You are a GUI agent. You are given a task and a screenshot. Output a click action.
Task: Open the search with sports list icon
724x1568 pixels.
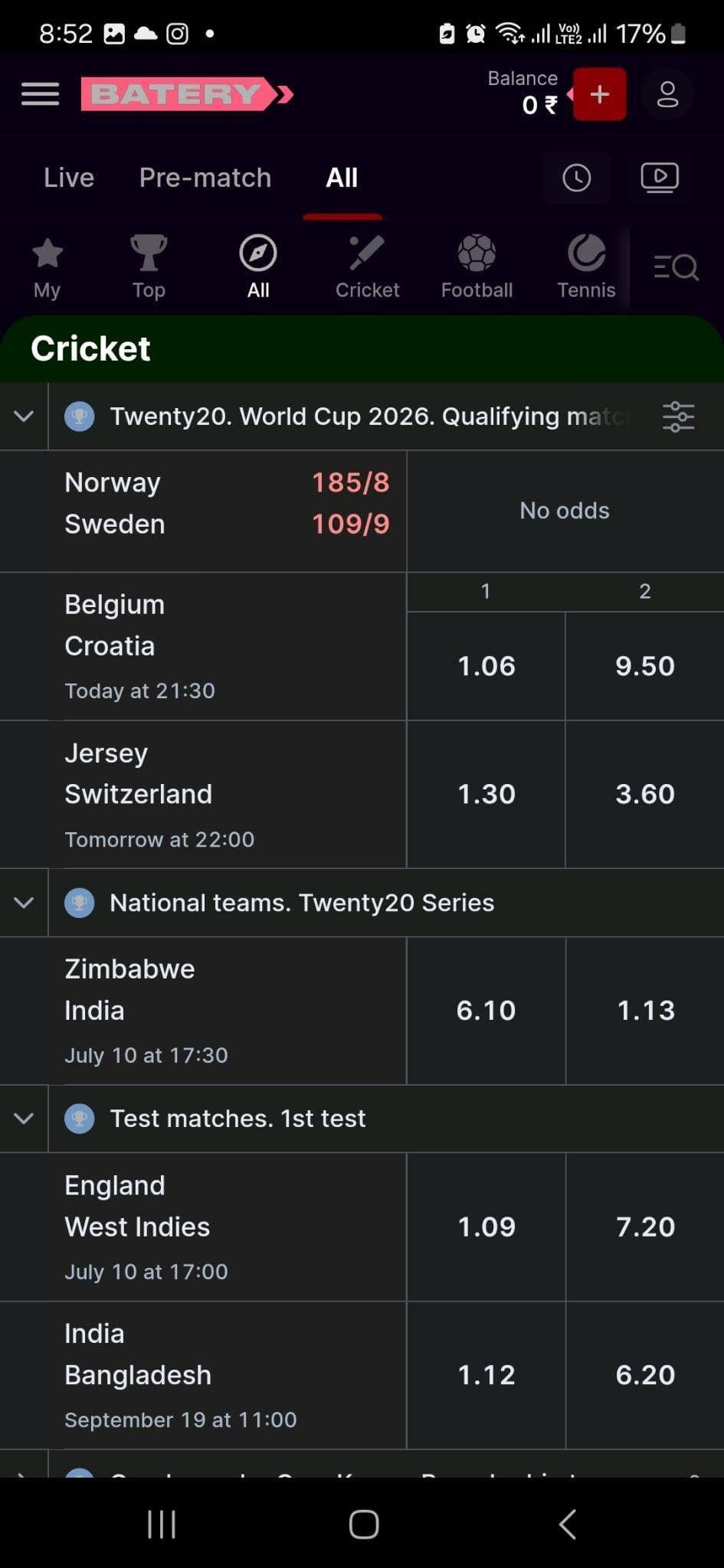click(x=675, y=266)
